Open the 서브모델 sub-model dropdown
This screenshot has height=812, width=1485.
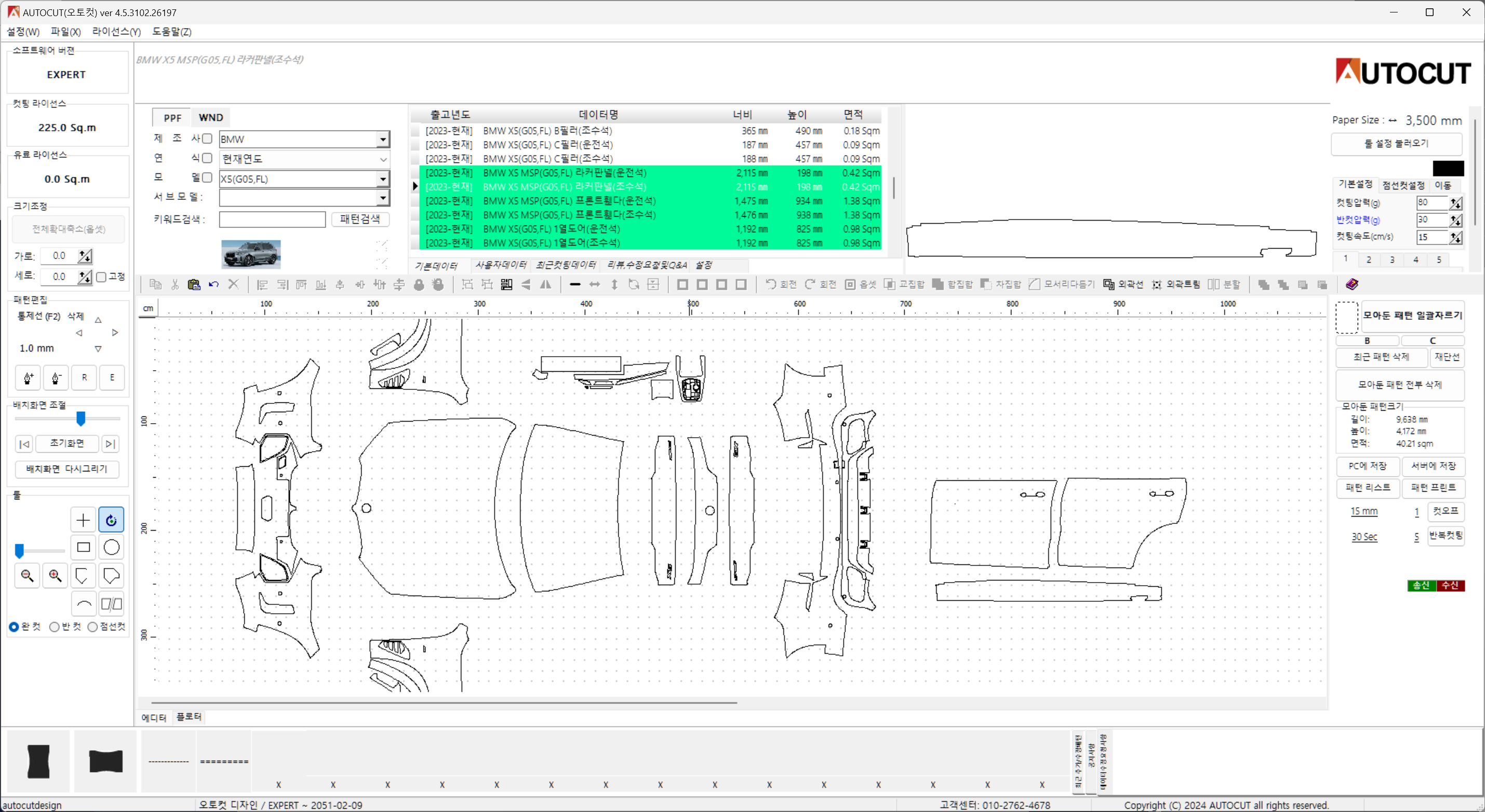tap(383, 198)
